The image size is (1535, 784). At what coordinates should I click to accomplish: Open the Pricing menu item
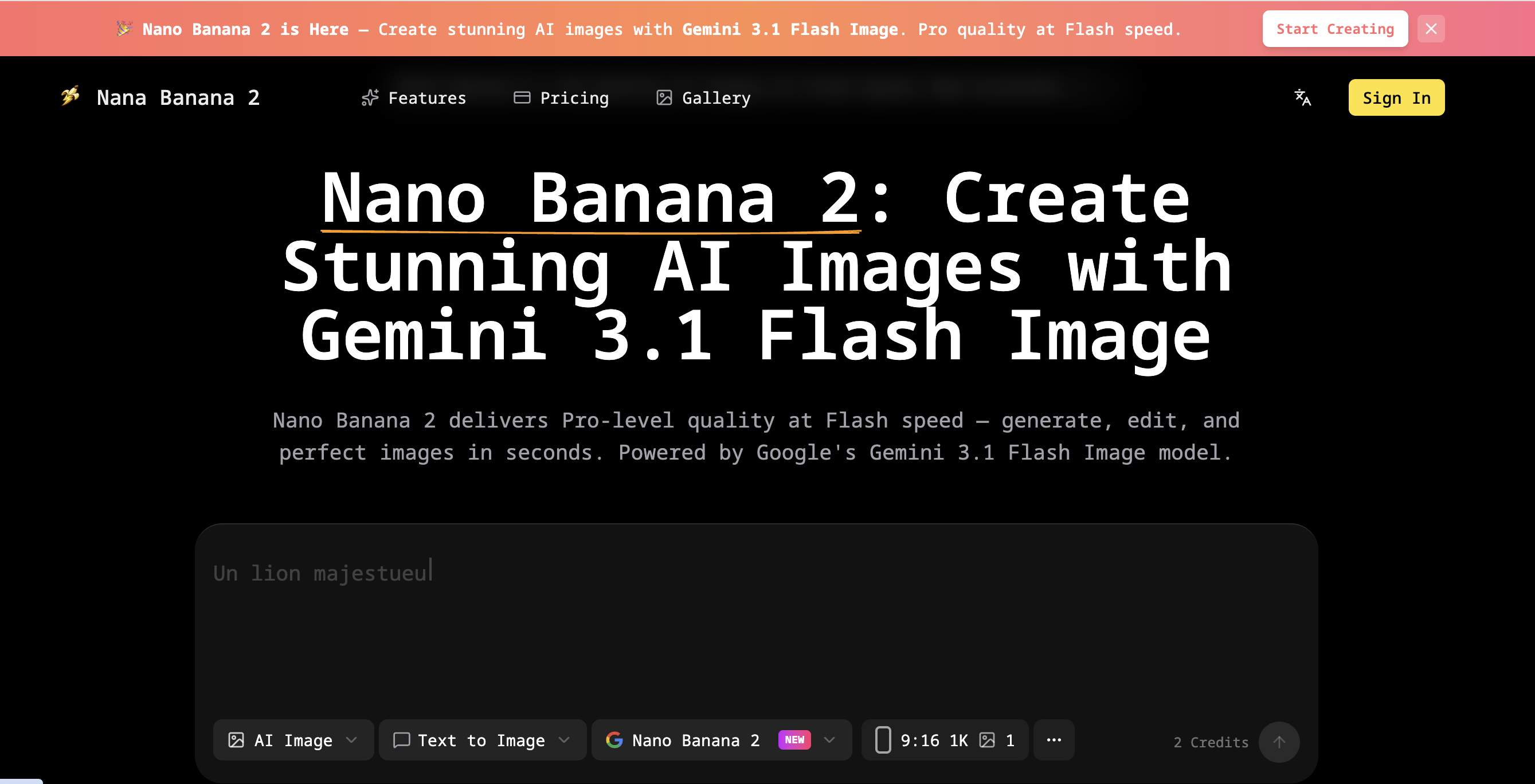561,97
